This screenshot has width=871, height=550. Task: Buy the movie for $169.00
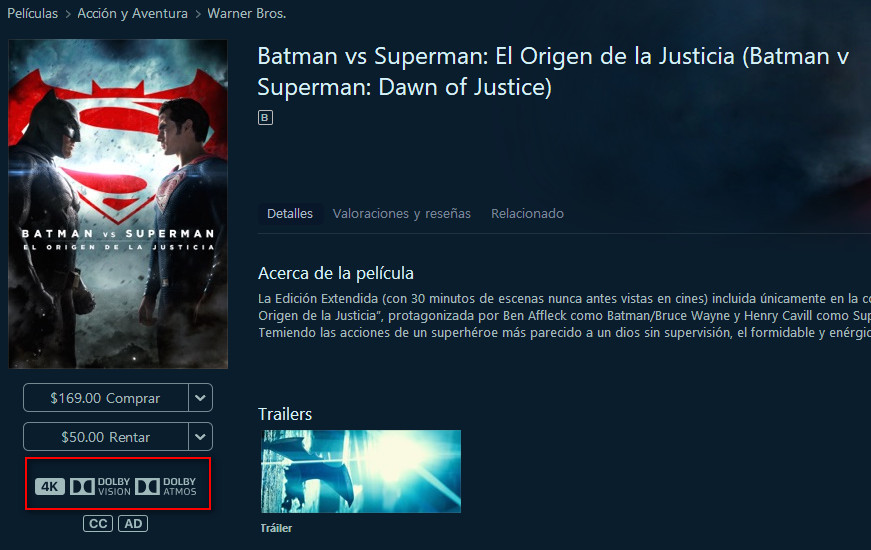(106, 398)
